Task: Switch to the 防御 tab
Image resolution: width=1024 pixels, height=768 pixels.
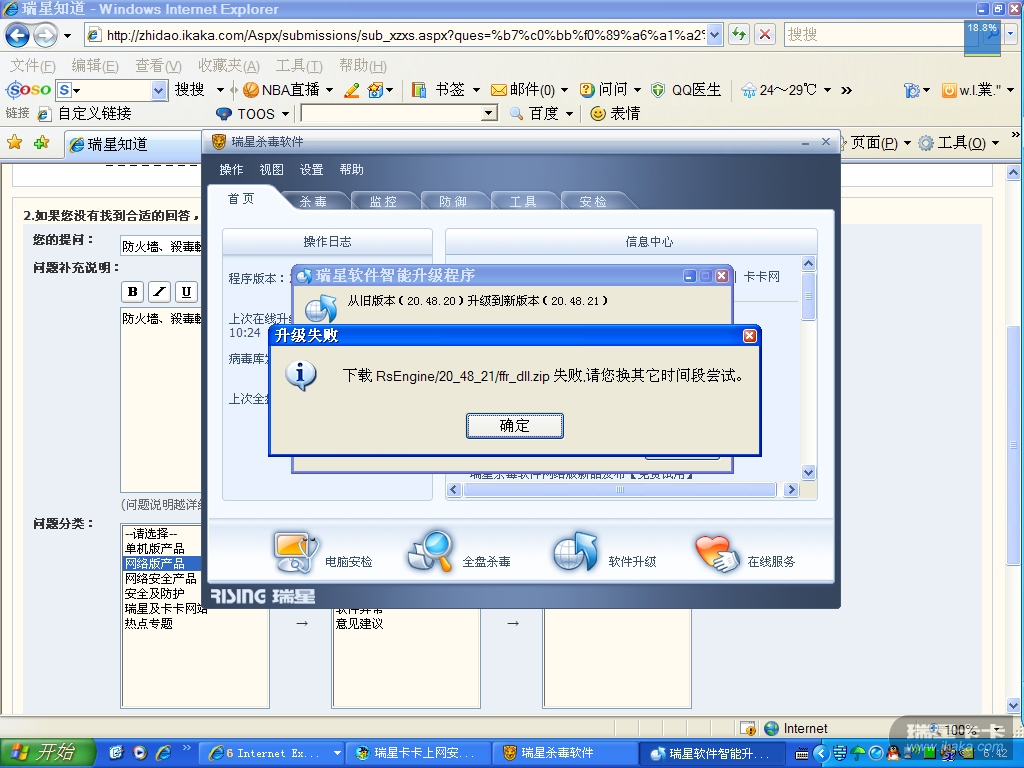Action: 453,201
